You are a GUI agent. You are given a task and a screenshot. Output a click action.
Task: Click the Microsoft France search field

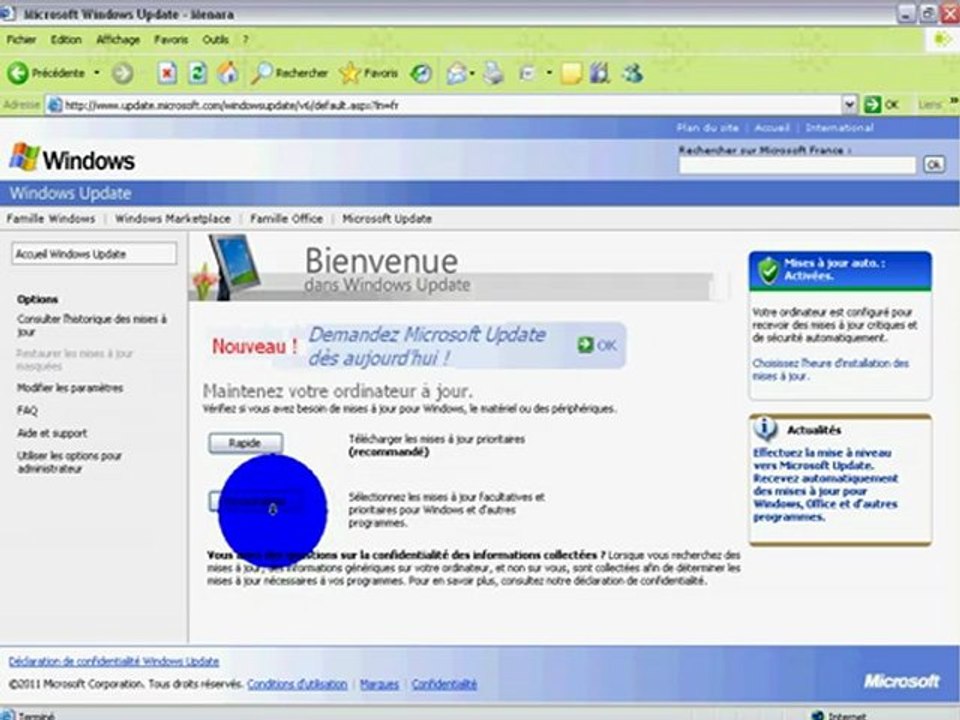[797, 165]
